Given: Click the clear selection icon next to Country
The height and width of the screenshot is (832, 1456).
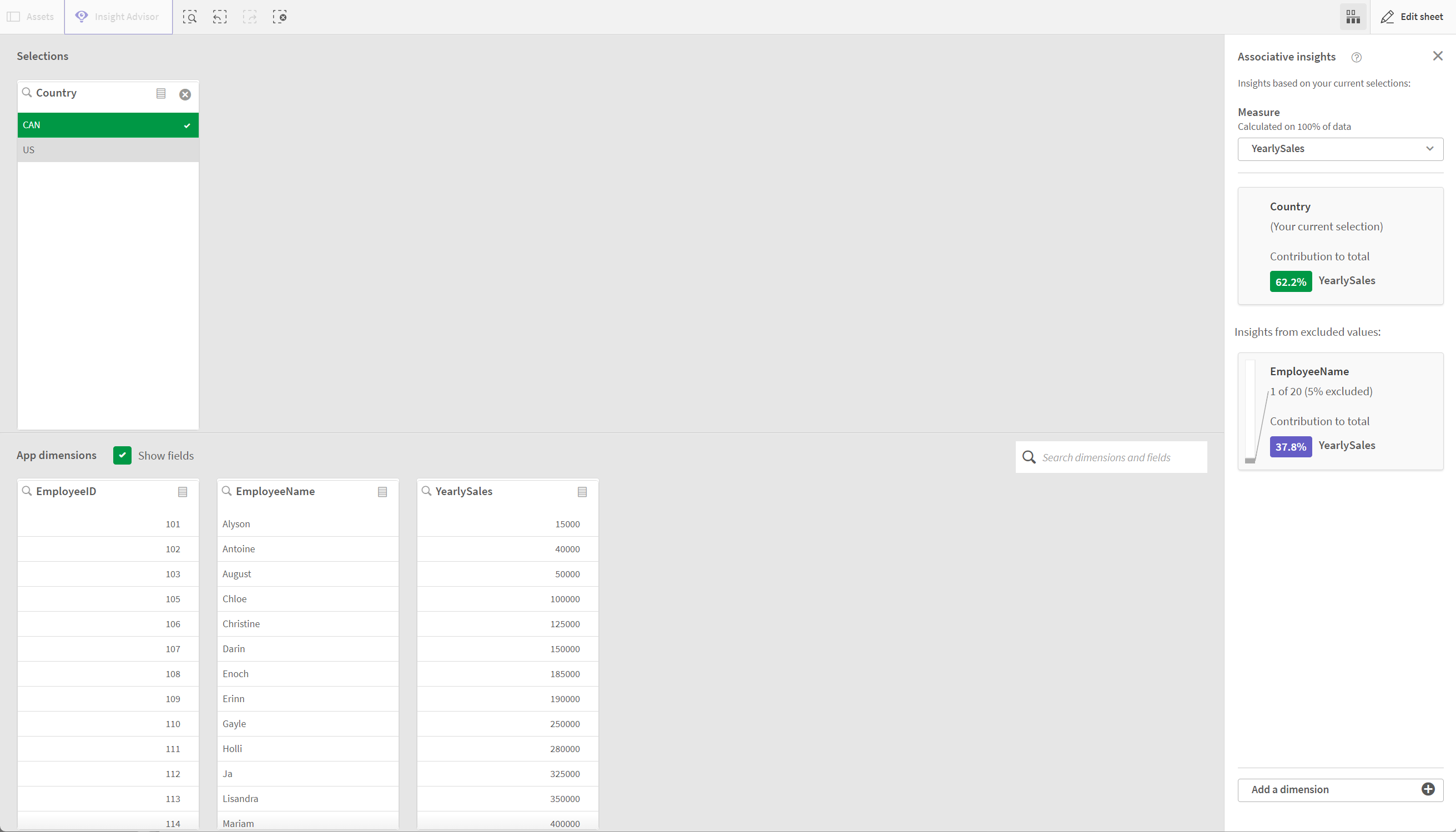Looking at the screenshot, I should click(184, 94).
